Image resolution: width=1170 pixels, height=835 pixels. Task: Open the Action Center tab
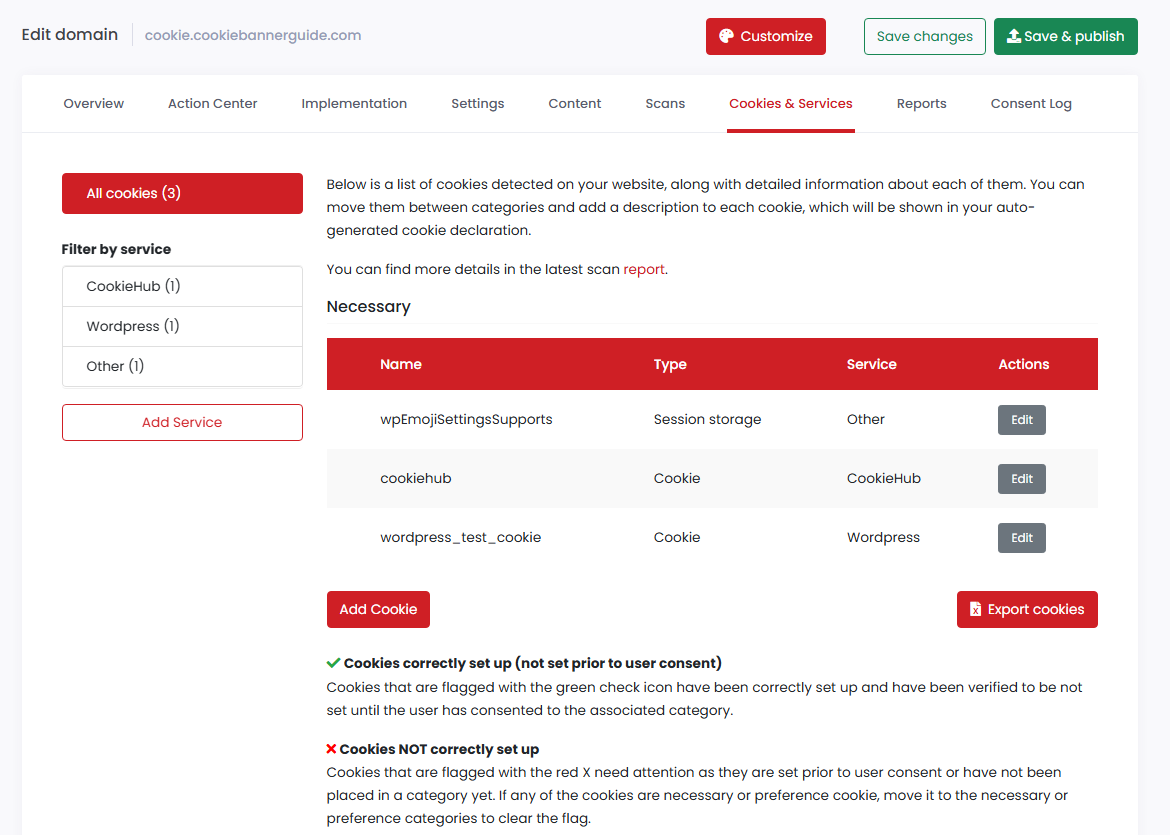tap(213, 104)
